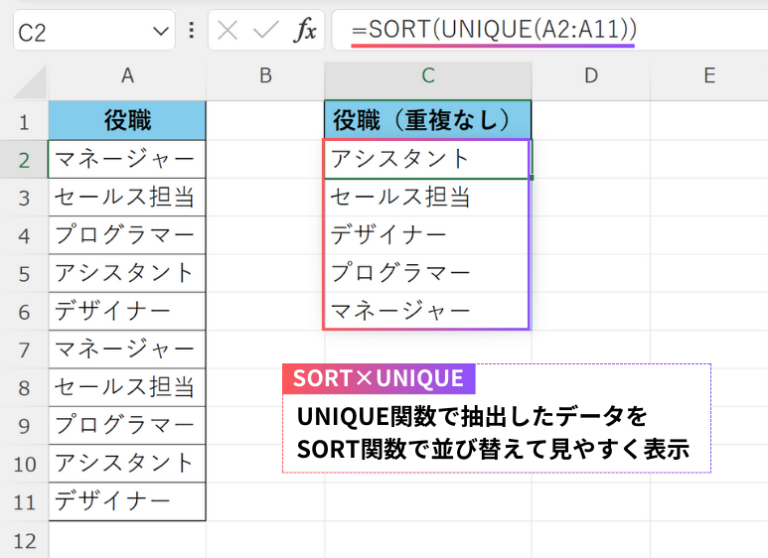Select cell A4 containing プログラマー

(x=127, y=235)
